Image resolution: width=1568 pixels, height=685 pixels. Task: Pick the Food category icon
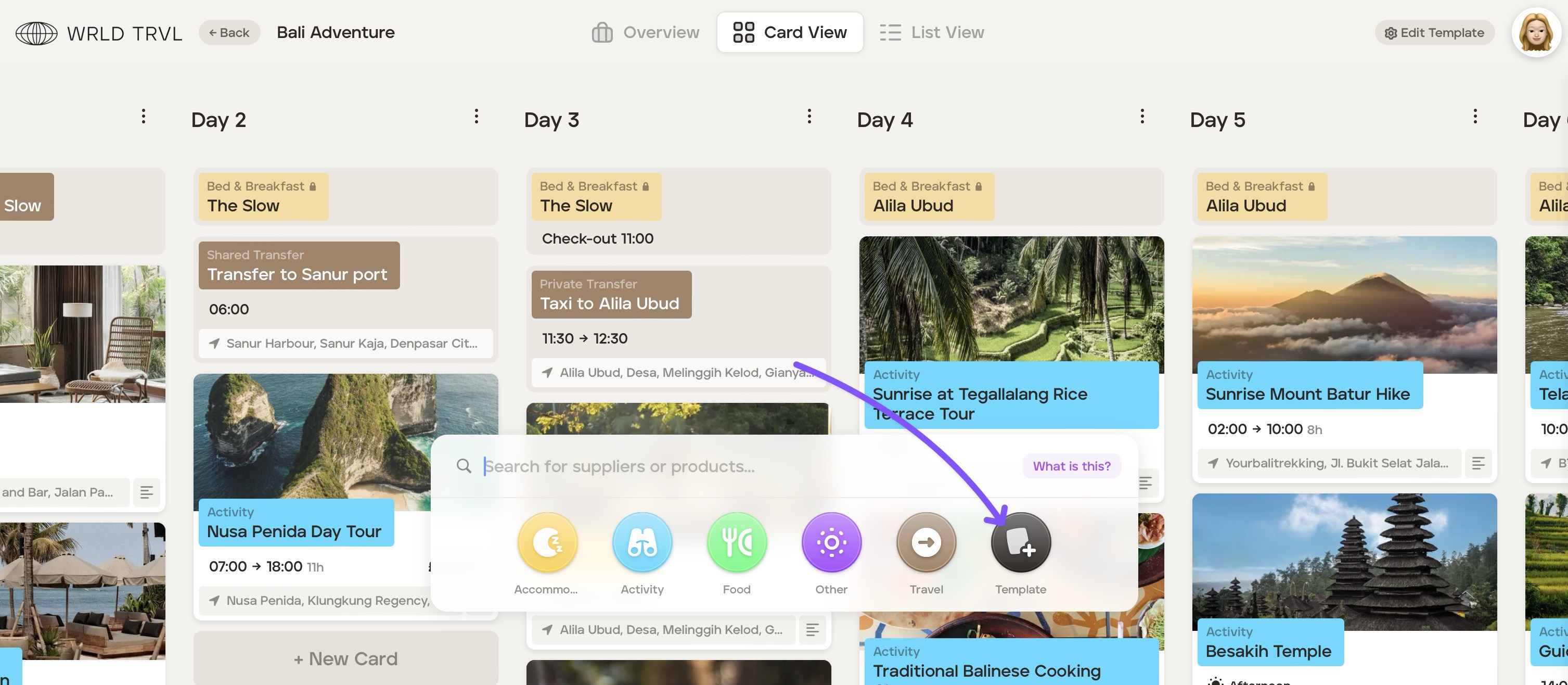pyautogui.click(x=737, y=542)
